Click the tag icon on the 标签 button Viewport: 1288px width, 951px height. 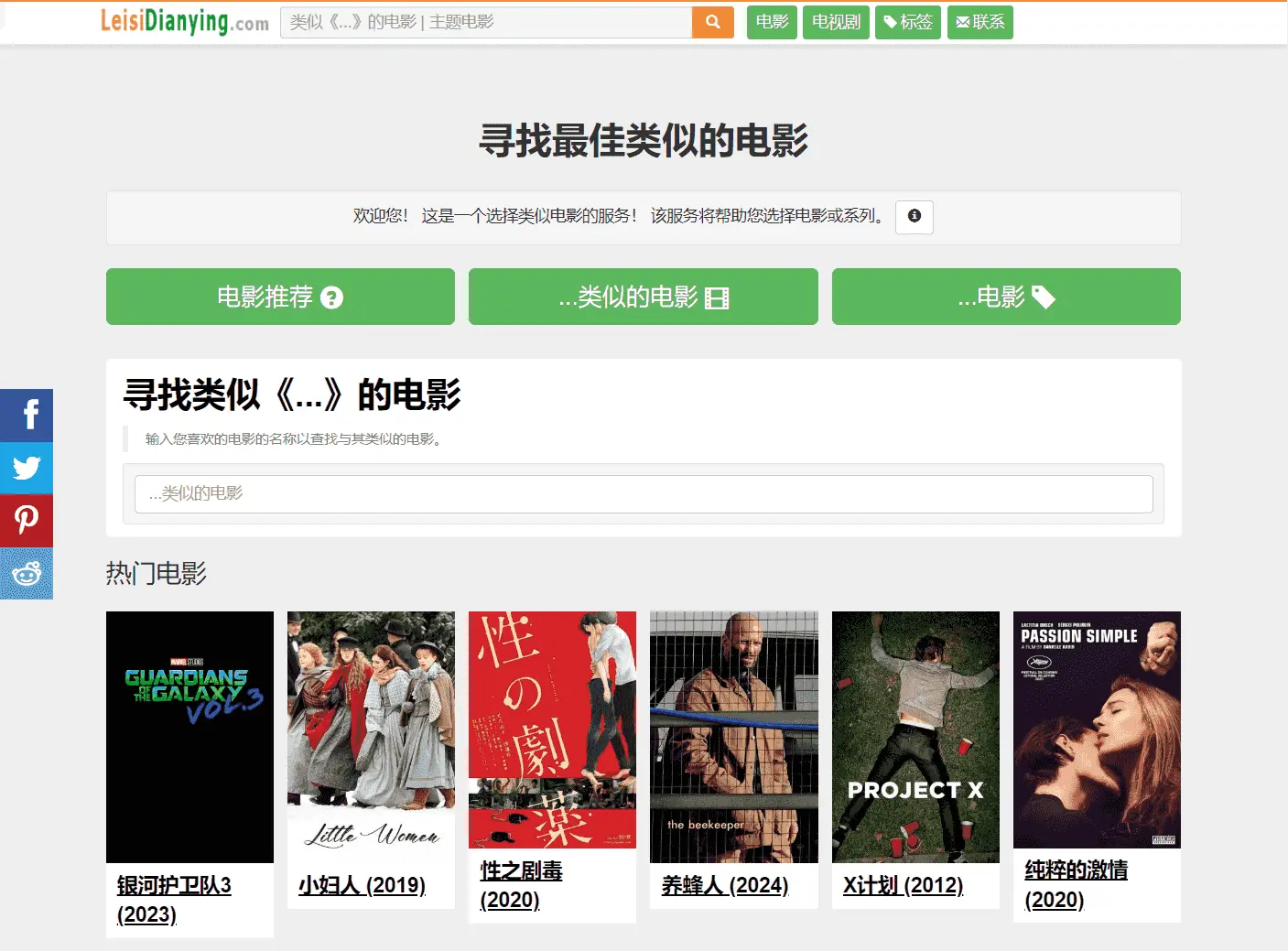[893, 22]
